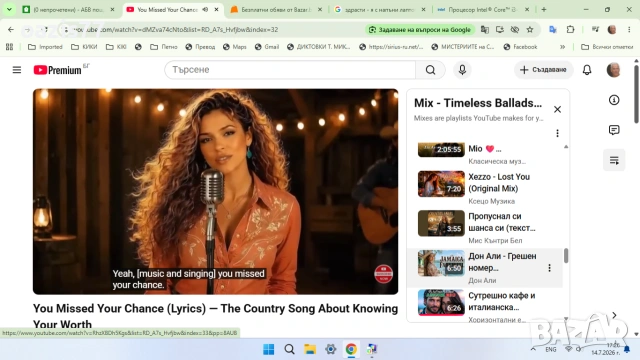Click the search magnifier button

coord(430,70)
